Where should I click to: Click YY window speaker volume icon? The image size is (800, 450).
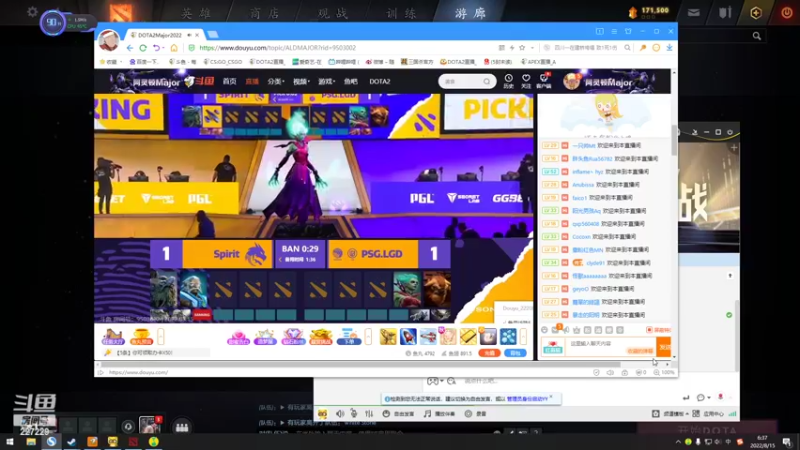340,414
